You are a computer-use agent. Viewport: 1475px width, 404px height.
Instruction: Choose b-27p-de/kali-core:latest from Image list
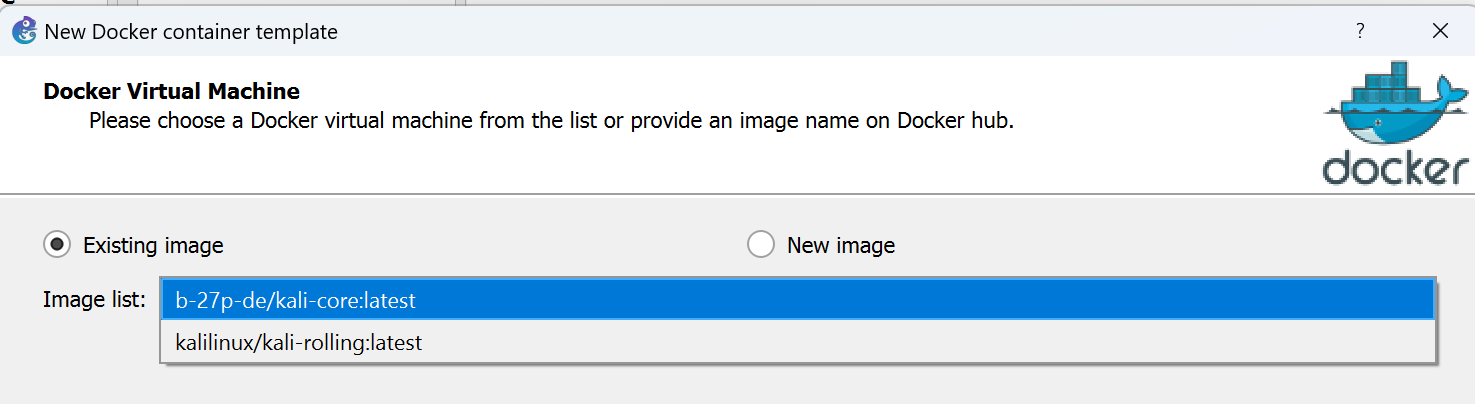point(295,300)
